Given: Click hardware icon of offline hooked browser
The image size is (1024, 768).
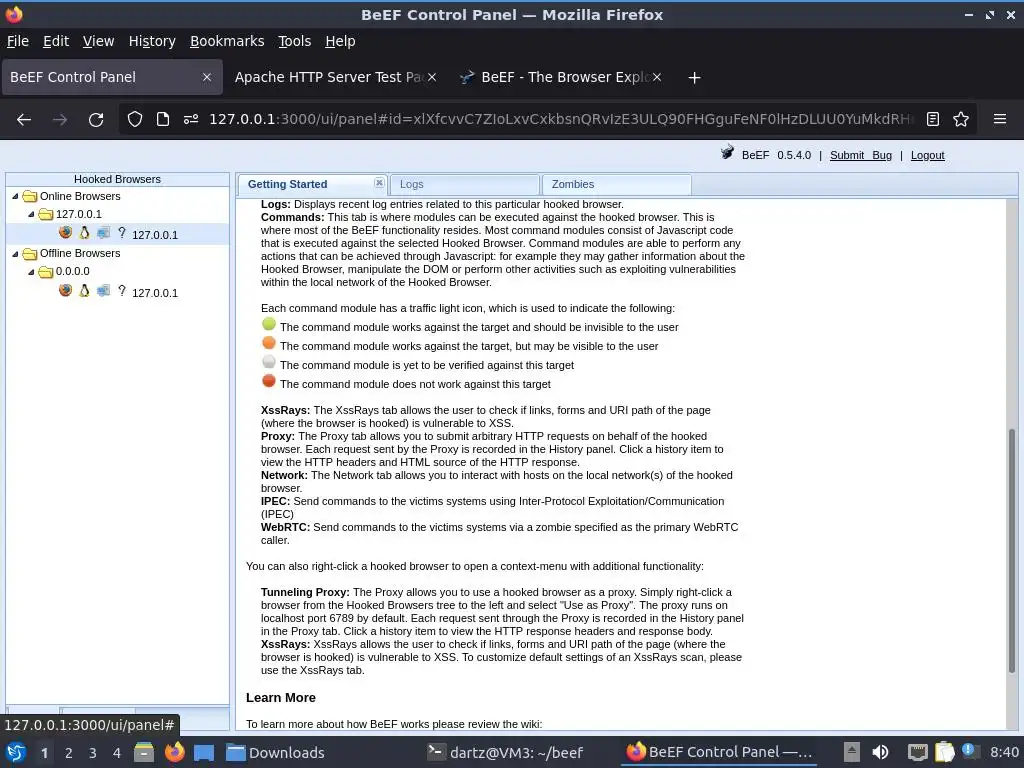Looking at the screenshot, I should tap(103, 291).
